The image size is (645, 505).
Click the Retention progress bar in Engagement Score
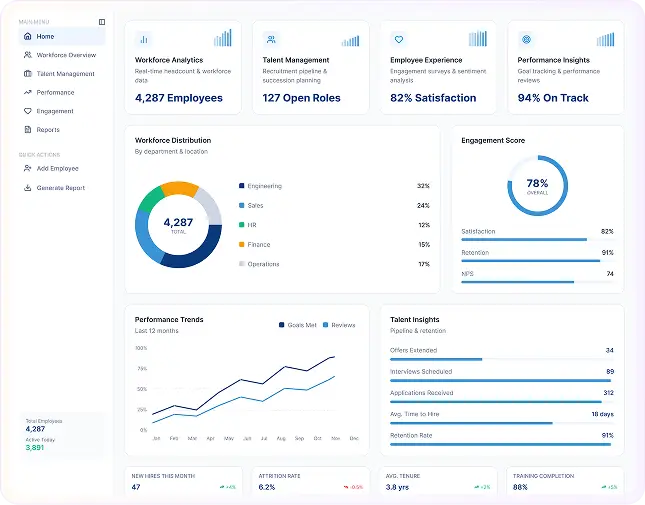tap(537, 261)
